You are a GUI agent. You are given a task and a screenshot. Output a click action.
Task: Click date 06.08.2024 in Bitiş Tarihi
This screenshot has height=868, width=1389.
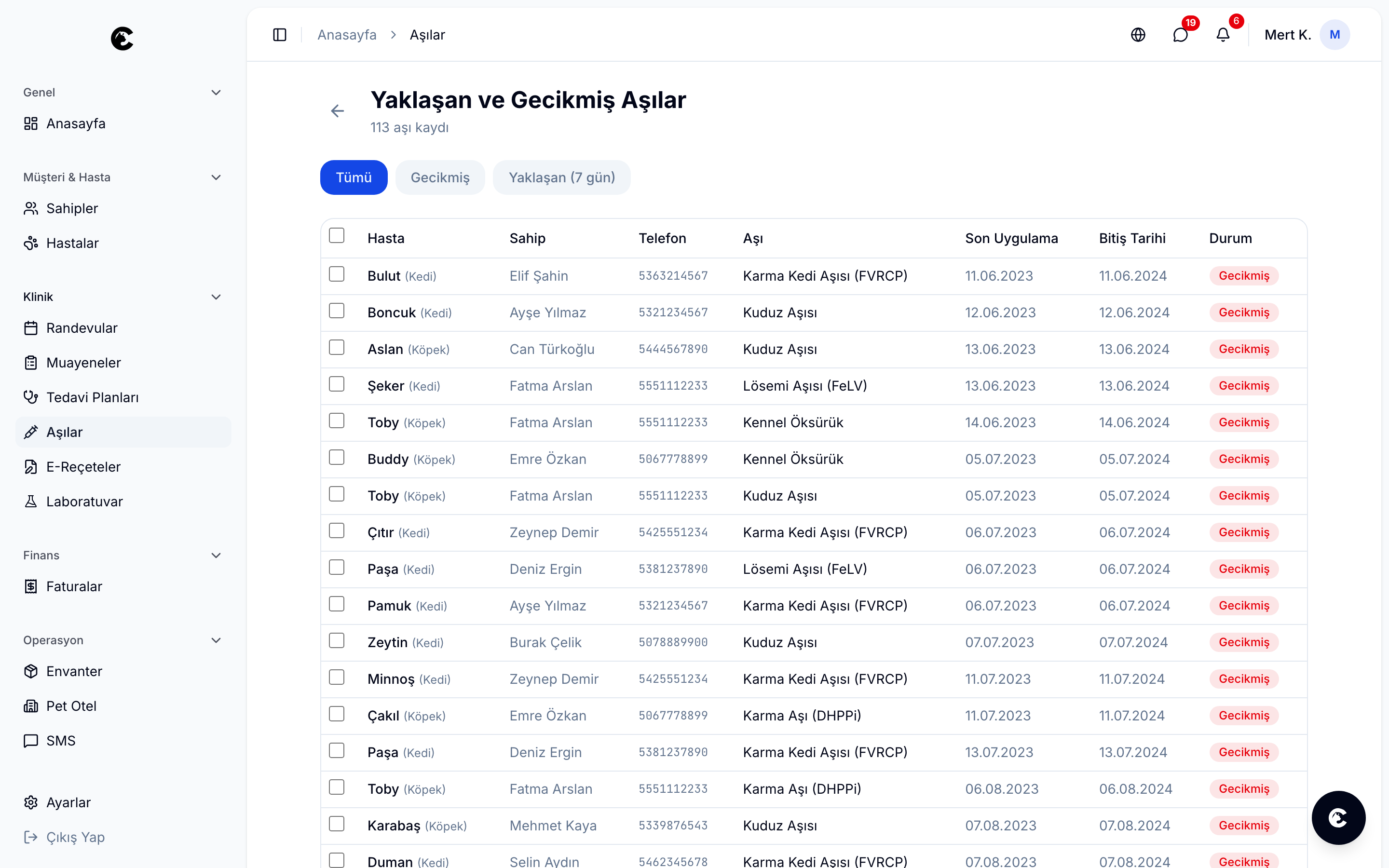click(x=1136, y=789)
